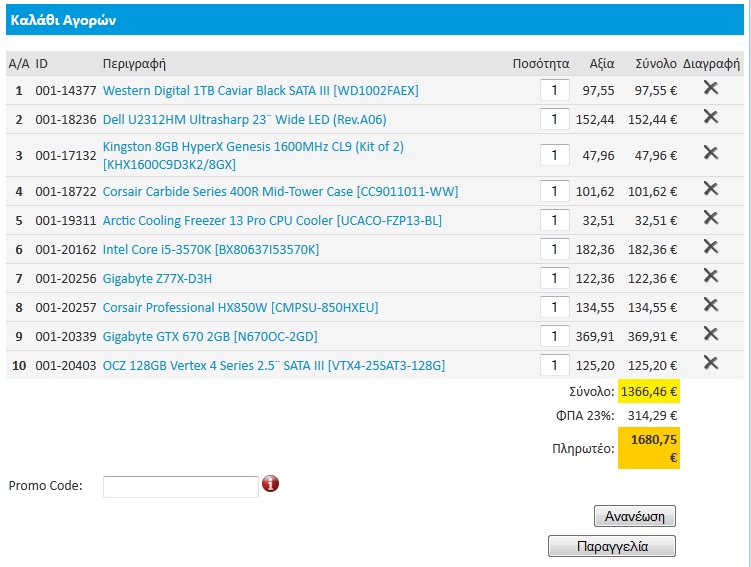Edit quantity field for Gigabyte GTX 670
The height and width of the screenshot is (567, 751).
click(555, 336)
